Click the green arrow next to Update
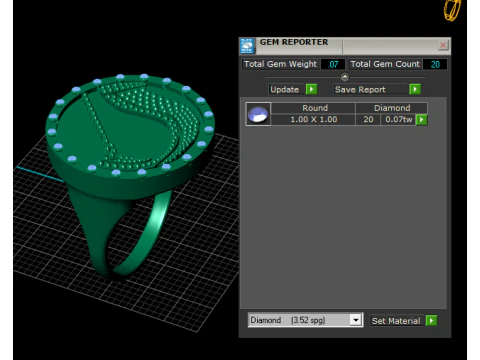Screen dimensions: 480x360 (x=311, y=89)
